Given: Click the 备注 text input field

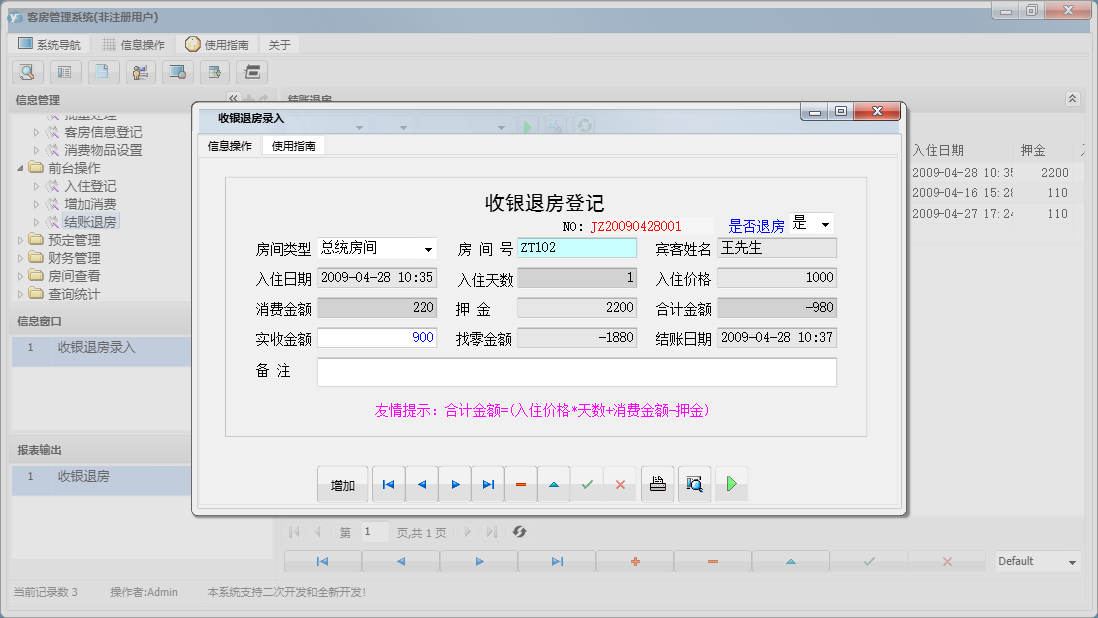Looking at the screenshot, I should 576,372.
